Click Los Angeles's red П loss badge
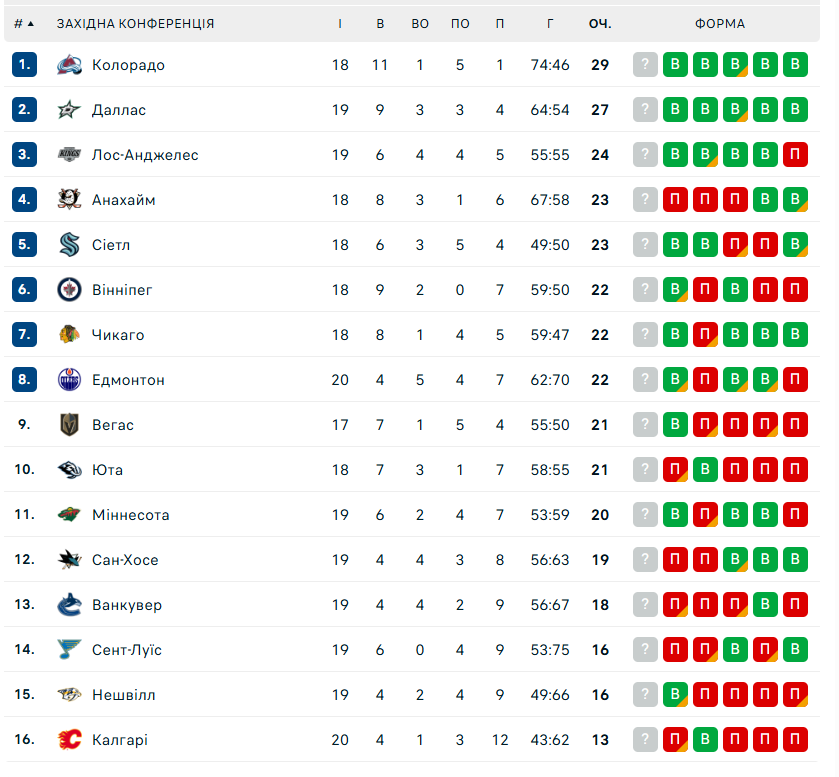This screenshot has width=839, height=777. pos(796,155)
